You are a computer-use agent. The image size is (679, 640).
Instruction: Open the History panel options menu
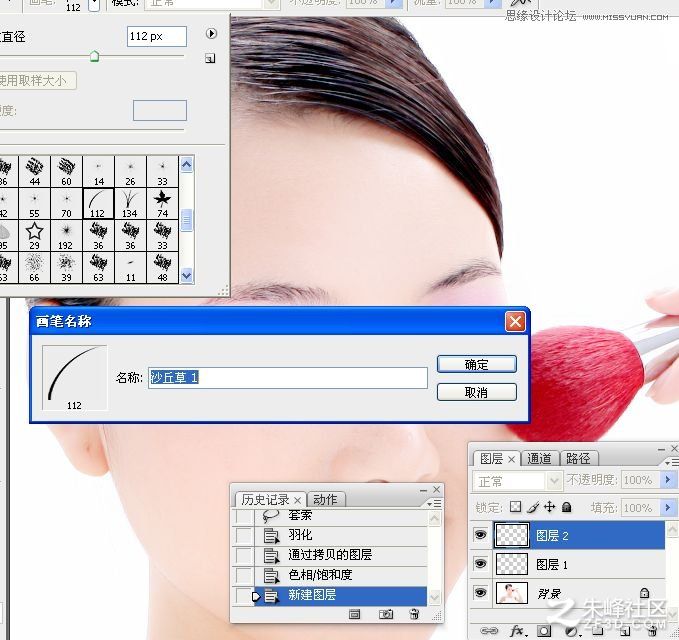pyautogui.click(x=434, y=504)
